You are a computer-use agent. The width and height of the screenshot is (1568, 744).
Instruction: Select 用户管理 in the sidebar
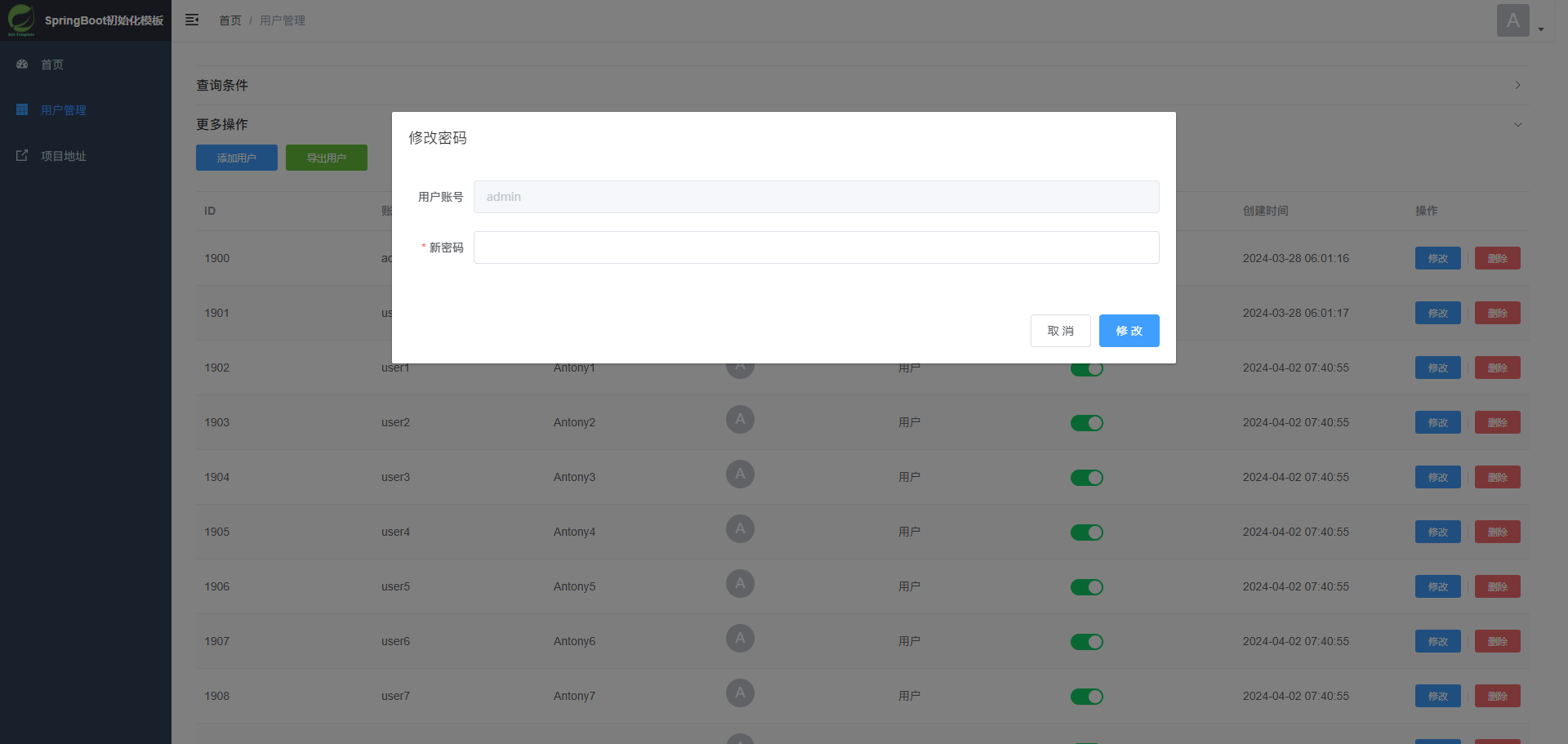tap(86, 109)
